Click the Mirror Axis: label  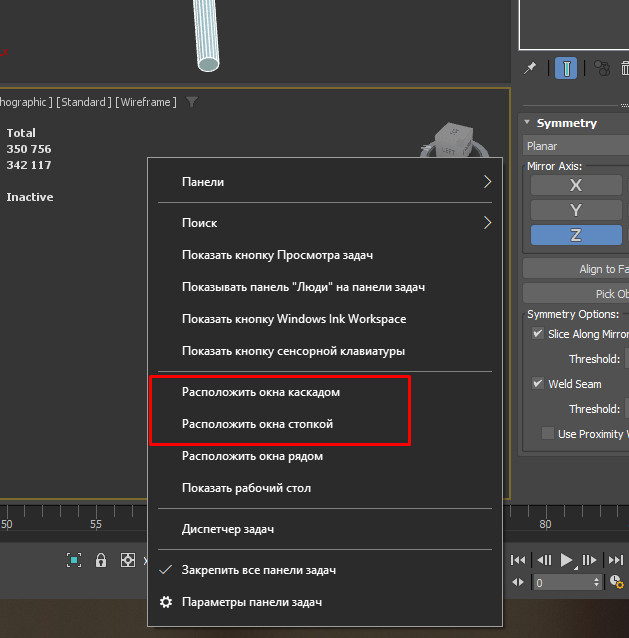554,166
